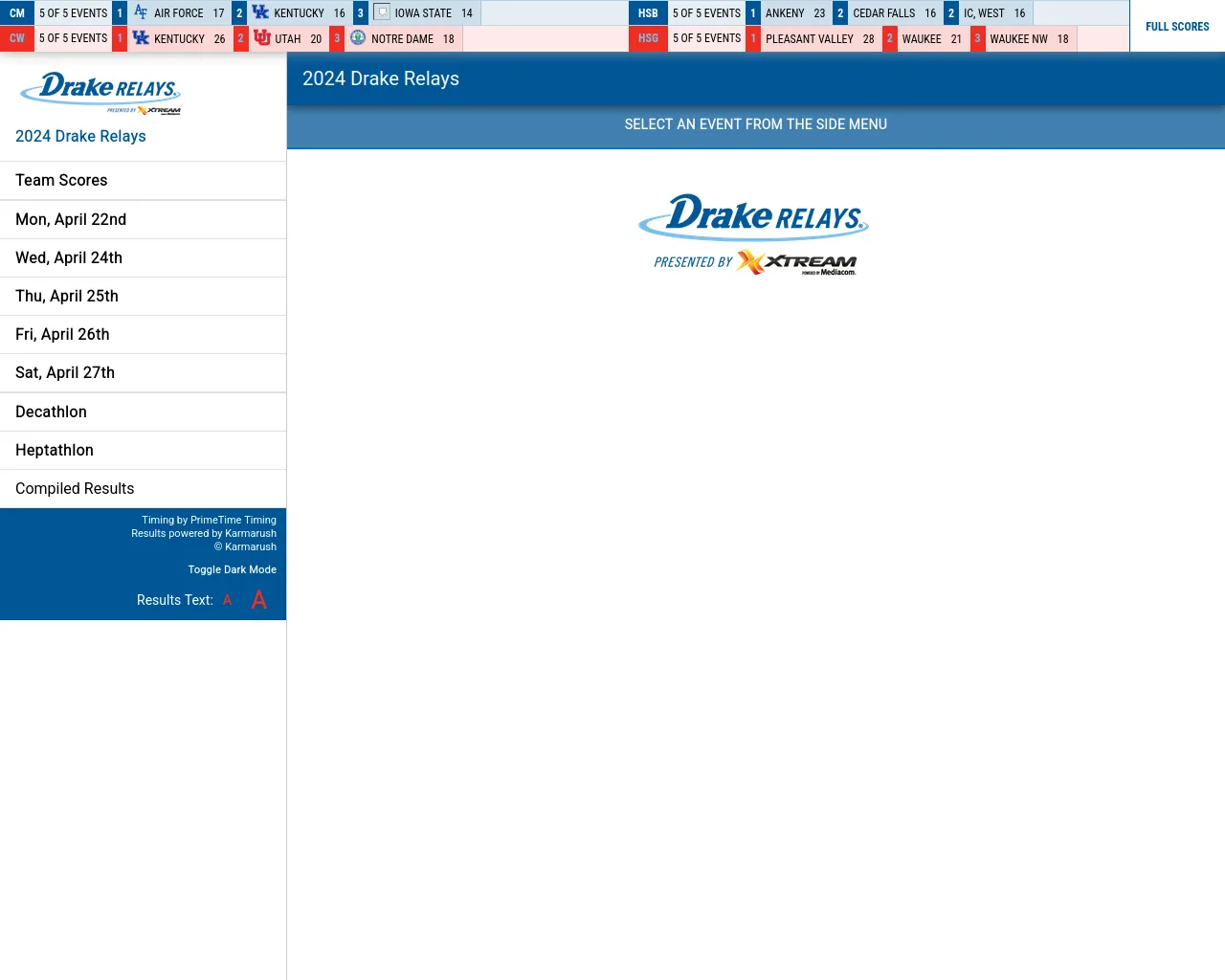
Task: Click the CM division label
Action: click(x=17, y=12)
